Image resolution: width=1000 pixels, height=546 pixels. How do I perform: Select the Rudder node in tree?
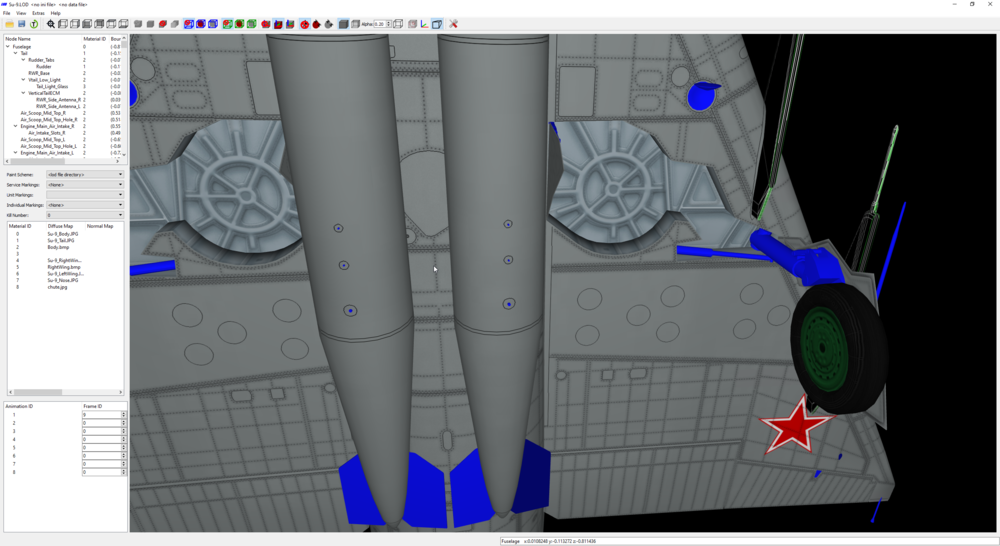43,66
